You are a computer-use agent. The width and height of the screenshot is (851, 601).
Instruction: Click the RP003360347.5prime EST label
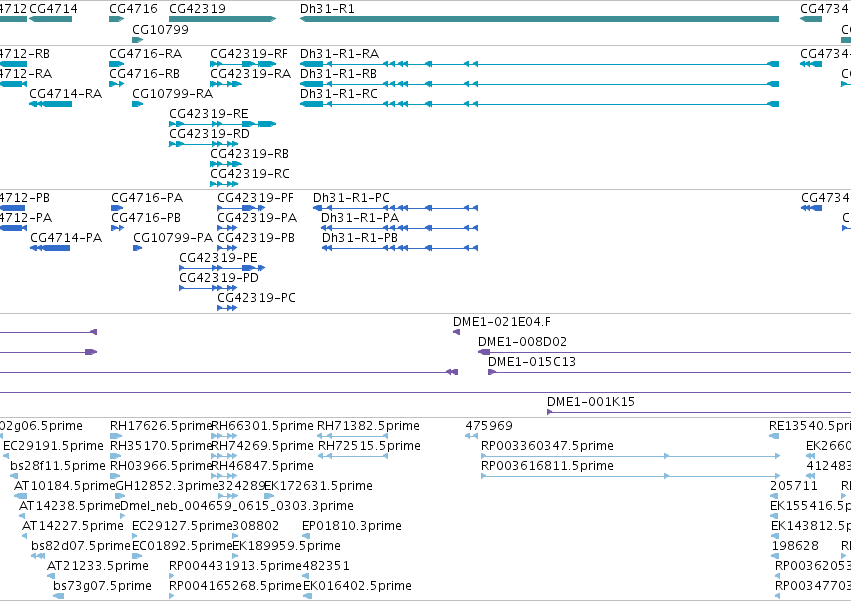548,446
